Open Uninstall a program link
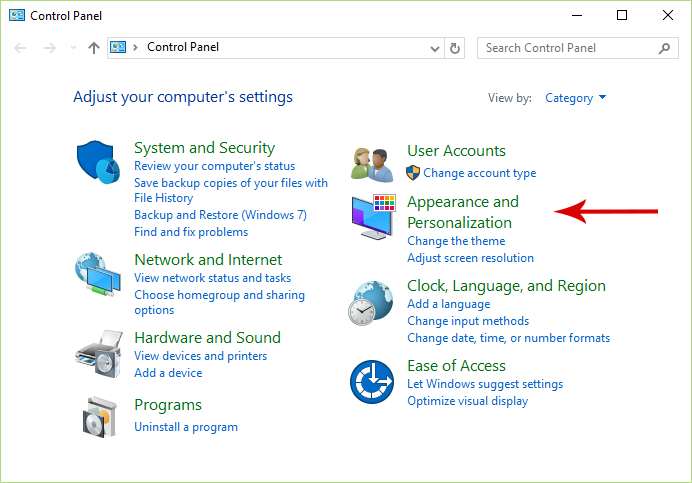This screenshot has height=483, width=692. pos(186,427)
